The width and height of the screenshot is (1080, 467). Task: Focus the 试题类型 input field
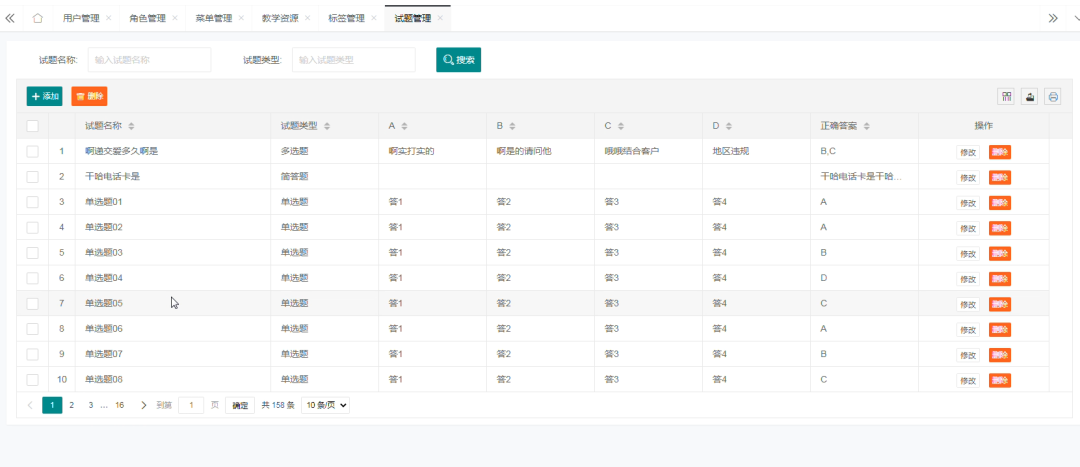point(354,60)
